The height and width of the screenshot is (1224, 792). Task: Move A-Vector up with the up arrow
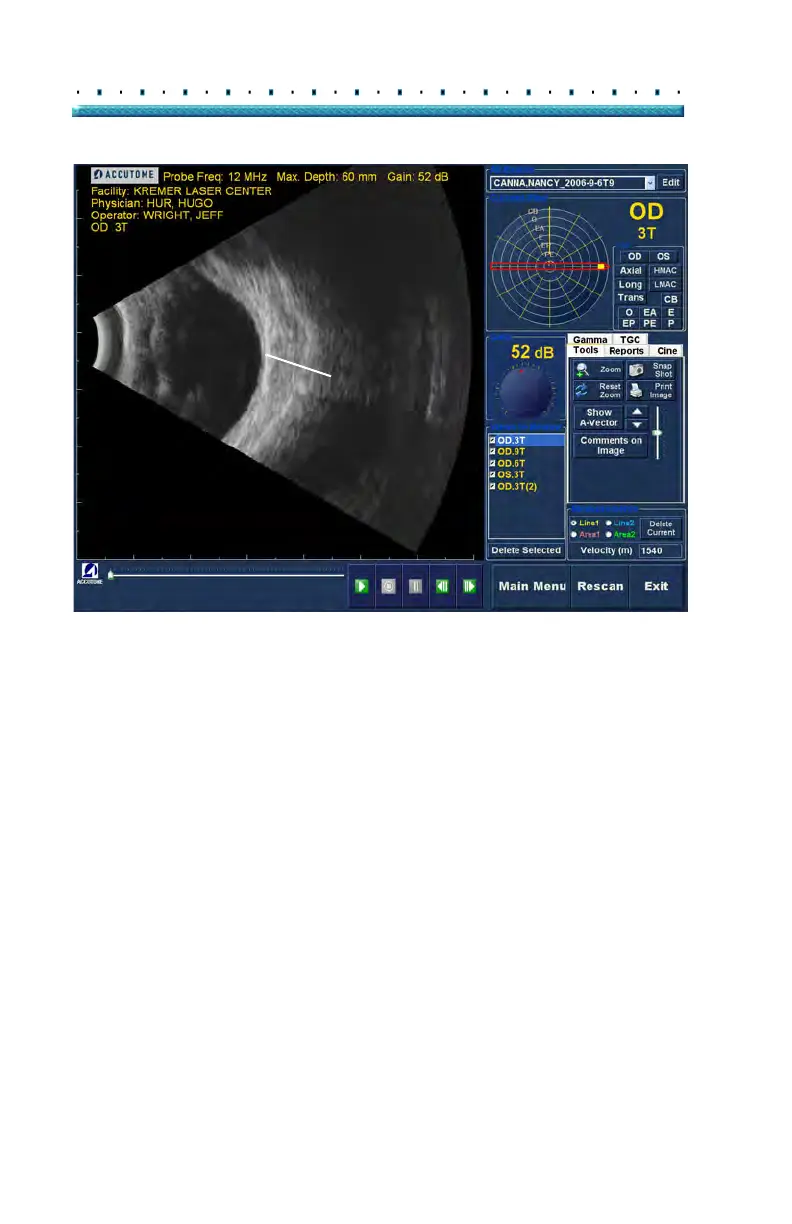tap(637, 411)
